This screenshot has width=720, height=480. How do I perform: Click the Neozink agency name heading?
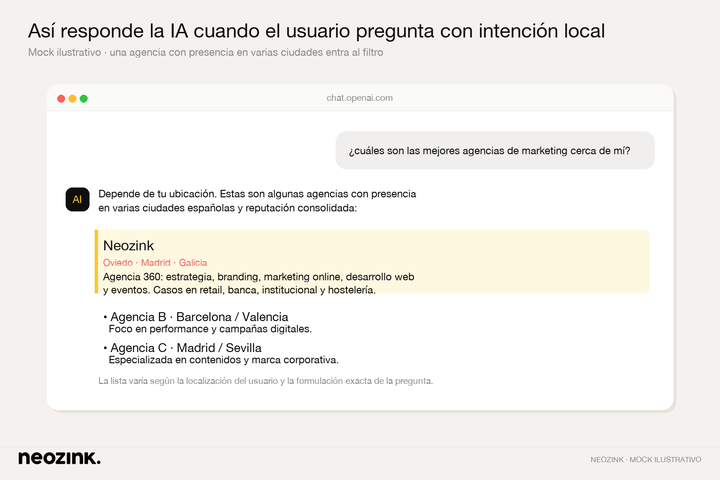(129, 246)
